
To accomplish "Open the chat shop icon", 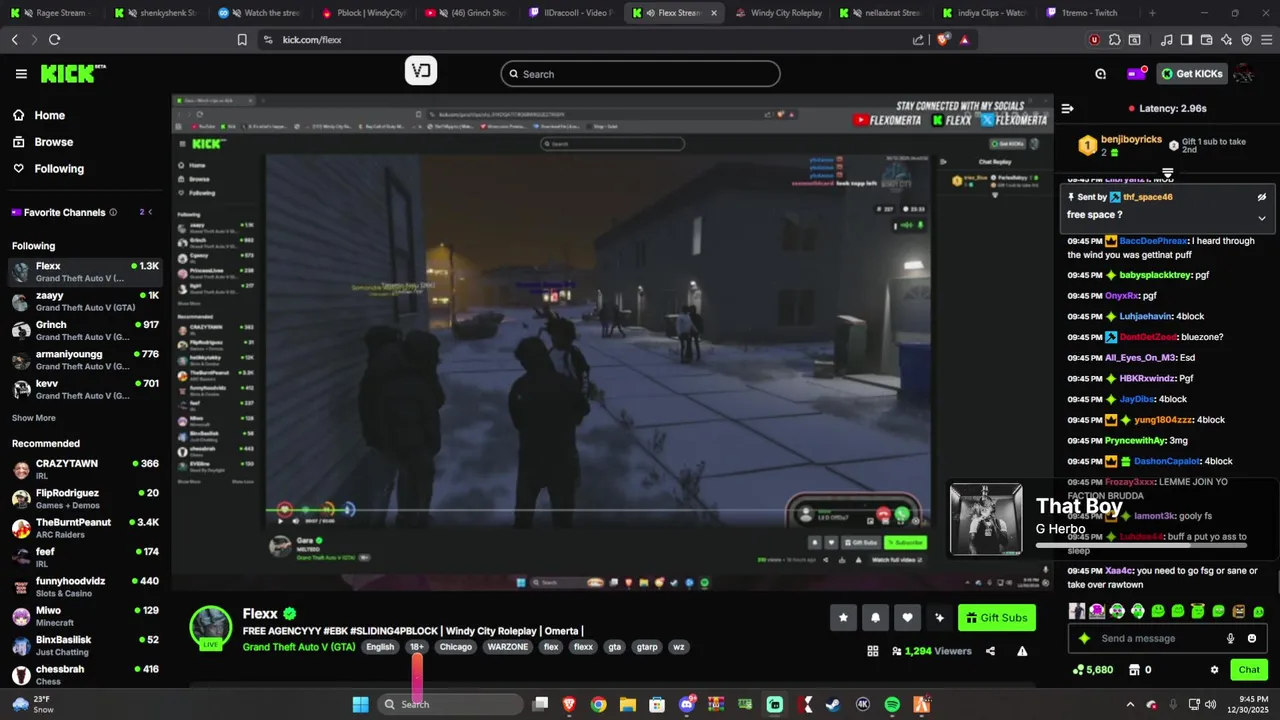I will 1134,670.
